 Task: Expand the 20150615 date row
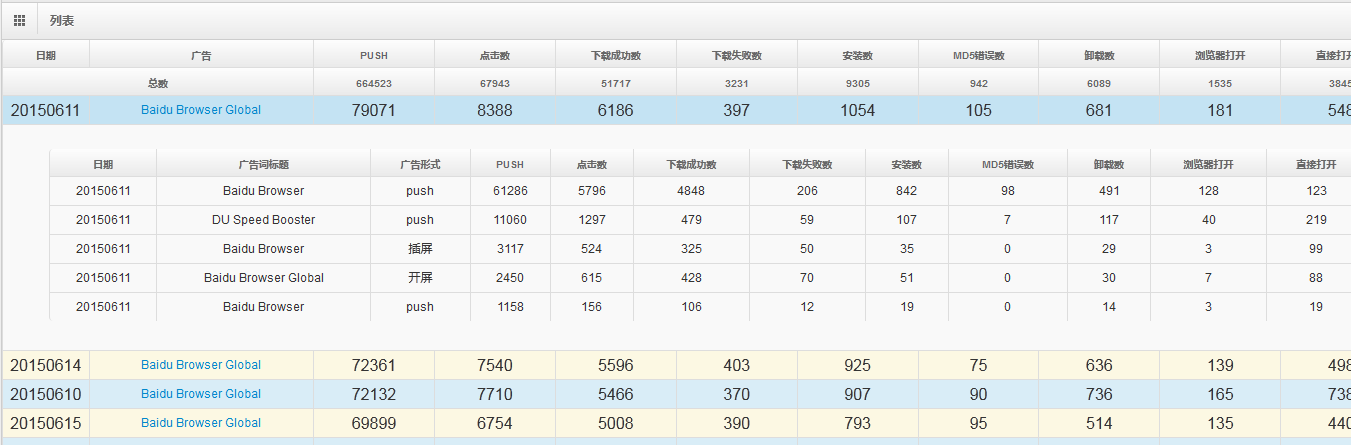pyautogui.click(x=46, y=424)
